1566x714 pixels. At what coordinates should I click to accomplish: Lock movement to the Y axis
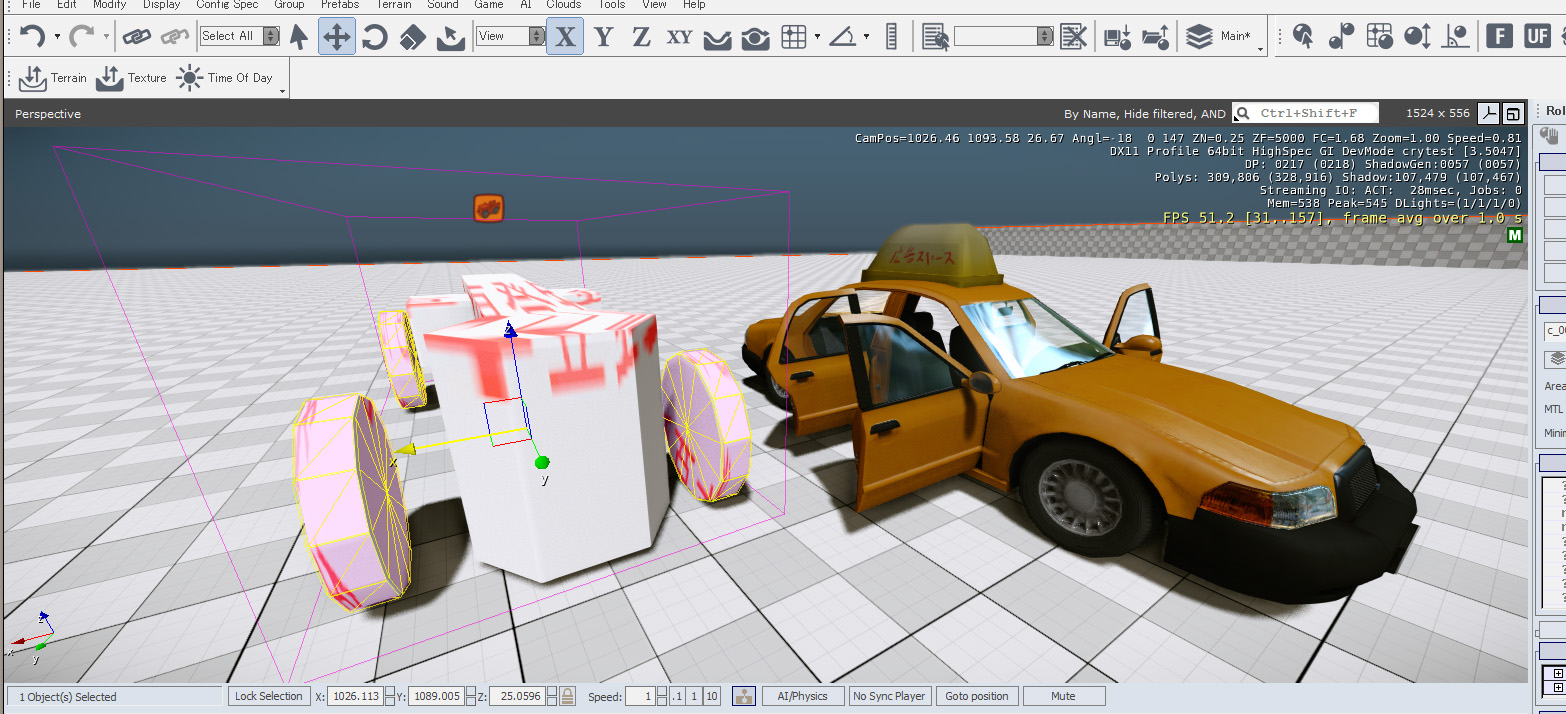click(603, 37)
